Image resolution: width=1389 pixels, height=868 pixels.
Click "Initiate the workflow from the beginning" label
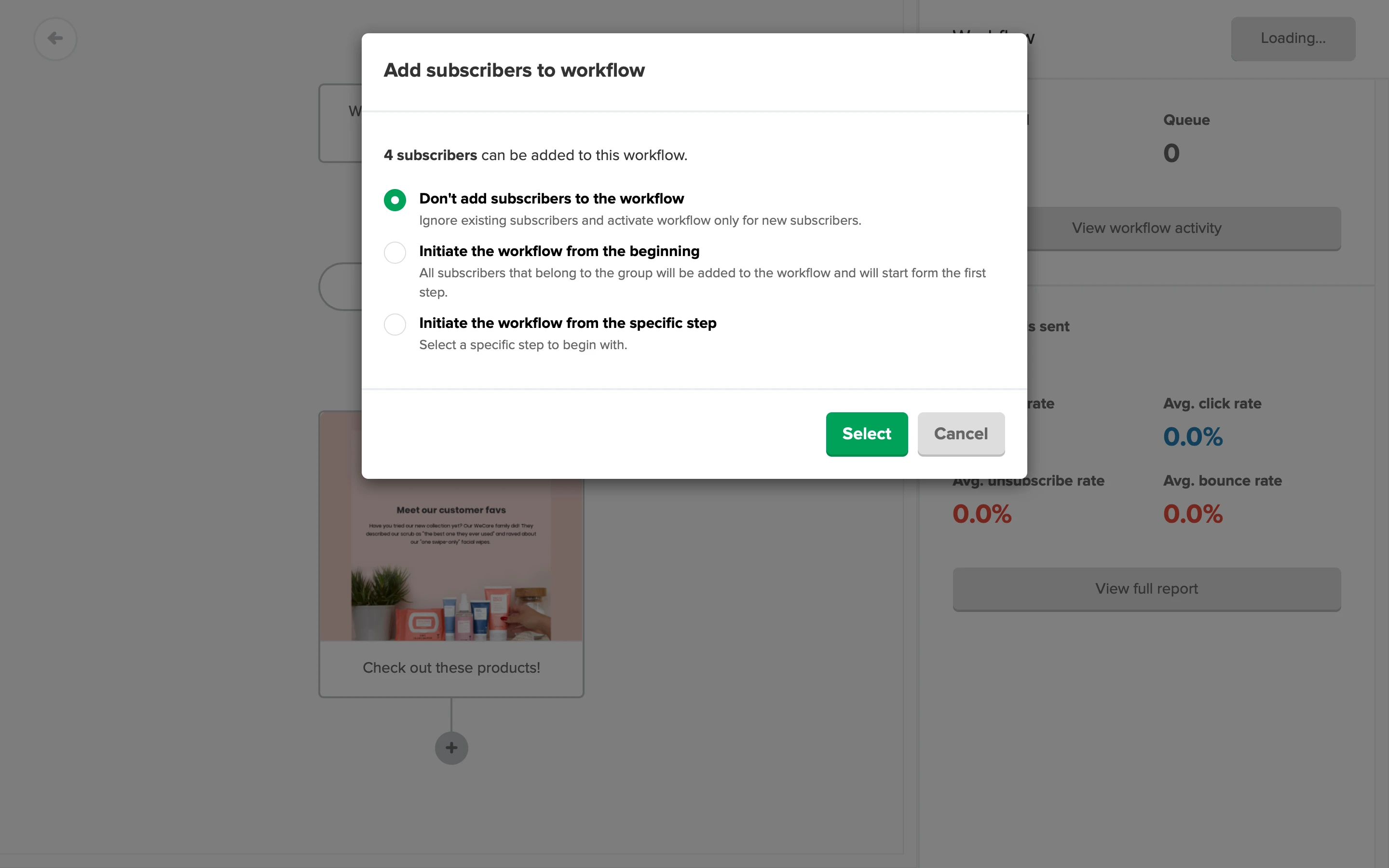click(x=559, y=251)
